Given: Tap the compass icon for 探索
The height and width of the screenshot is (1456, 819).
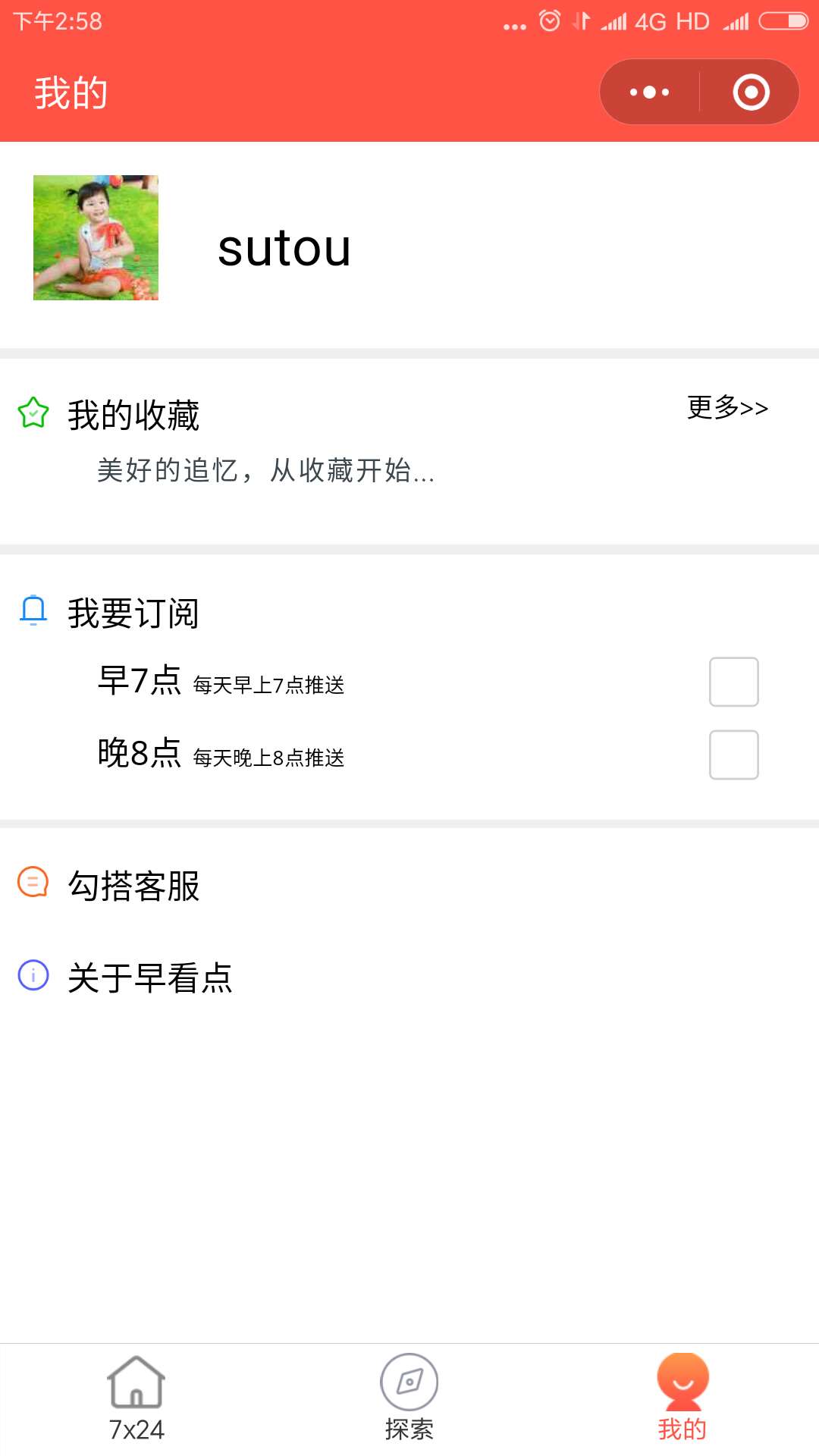Looking at the screenshot, I should (409, 1382).
